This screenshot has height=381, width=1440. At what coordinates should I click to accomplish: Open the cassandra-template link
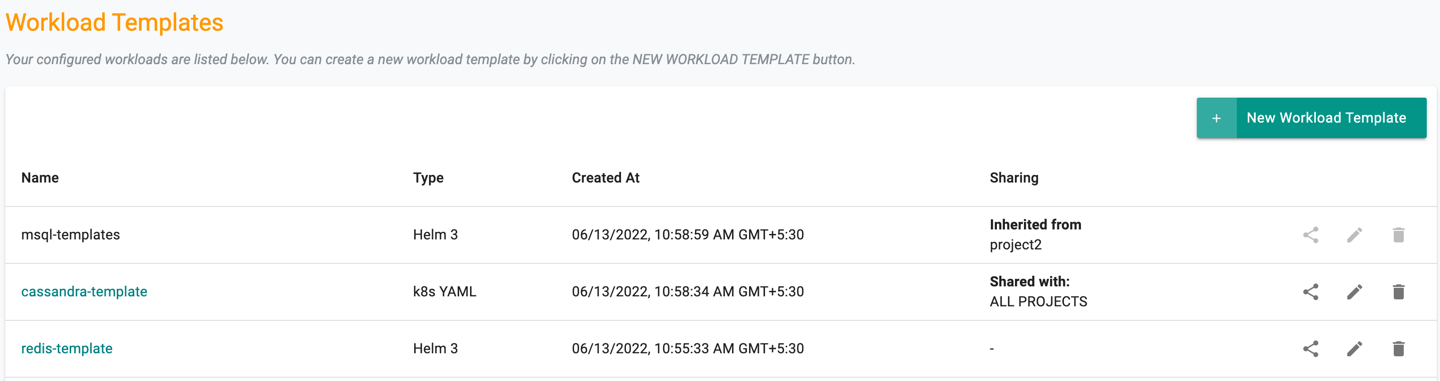click(84, 292)
